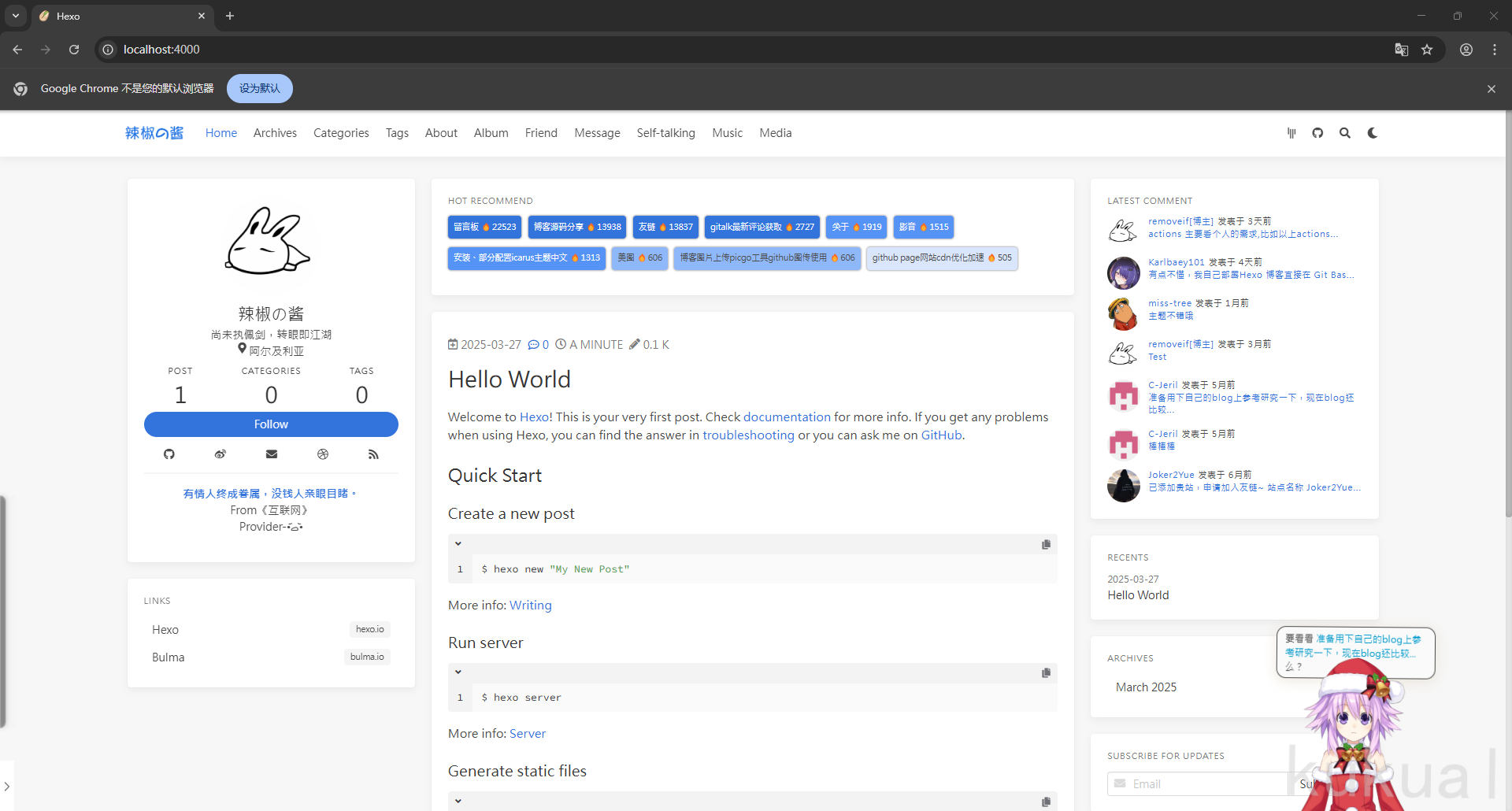Open the Archives nav item
This screenshot has height=811, width=1512.
point(275,133)
